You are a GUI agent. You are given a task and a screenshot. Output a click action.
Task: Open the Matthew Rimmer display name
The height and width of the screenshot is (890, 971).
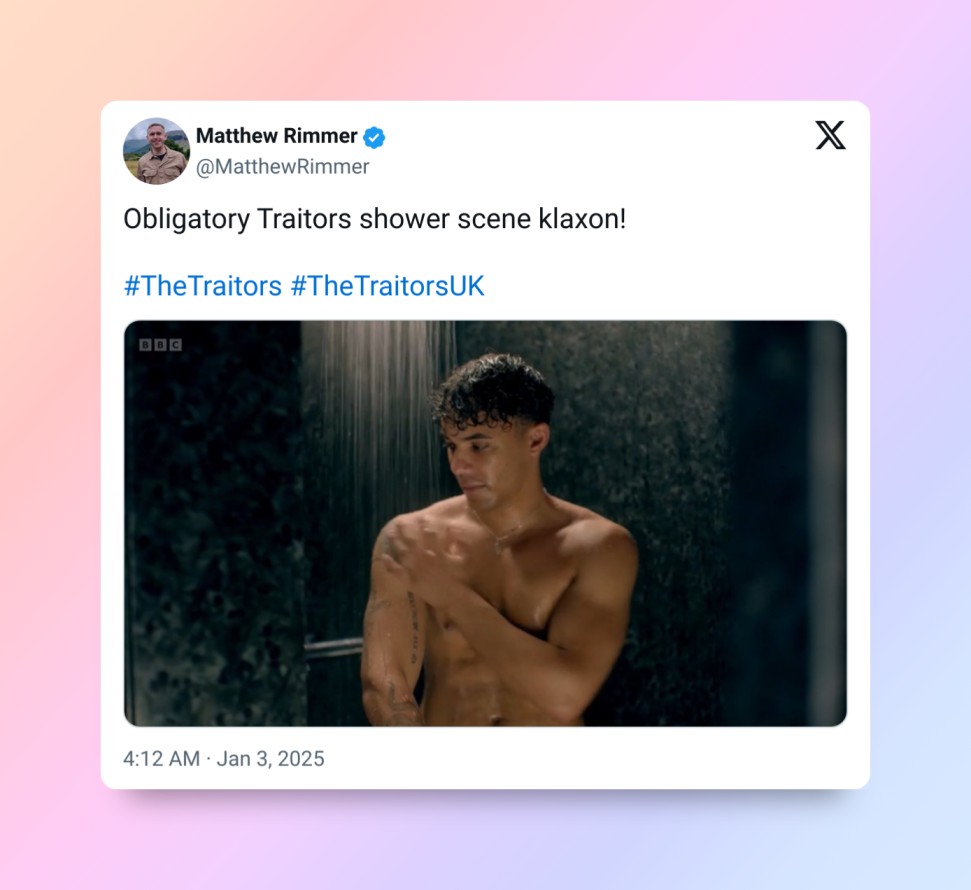[x=276, y=136]
